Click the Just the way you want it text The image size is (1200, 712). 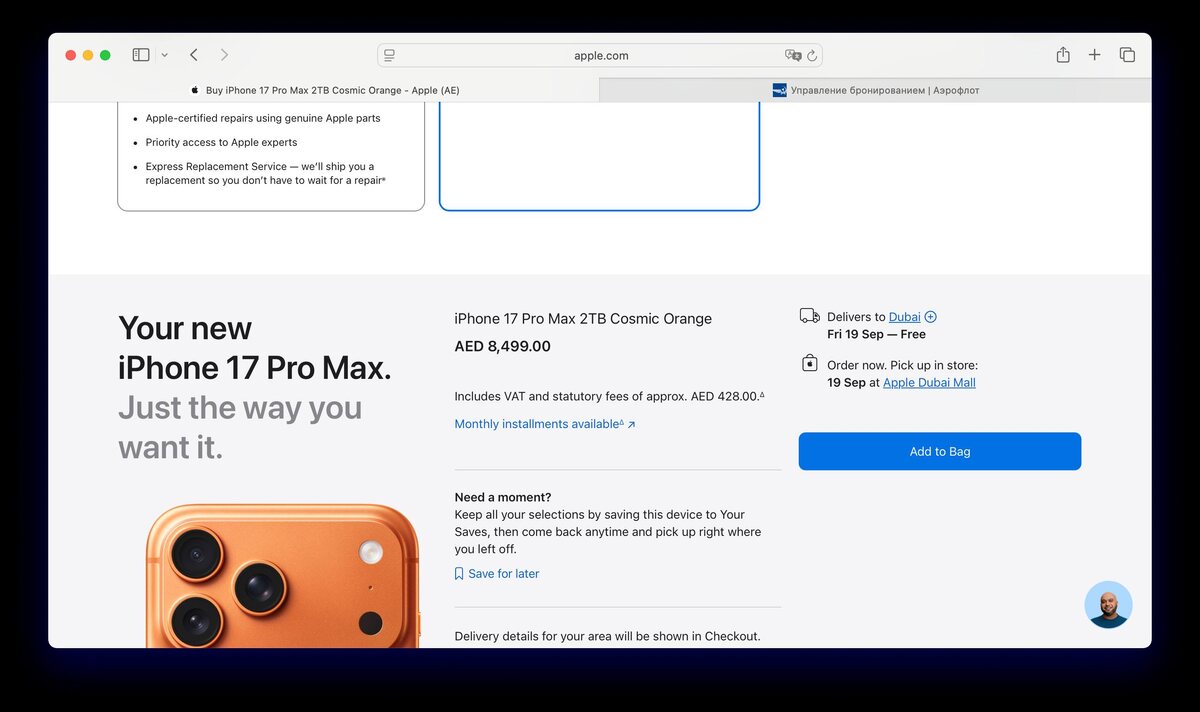[240, 428]
